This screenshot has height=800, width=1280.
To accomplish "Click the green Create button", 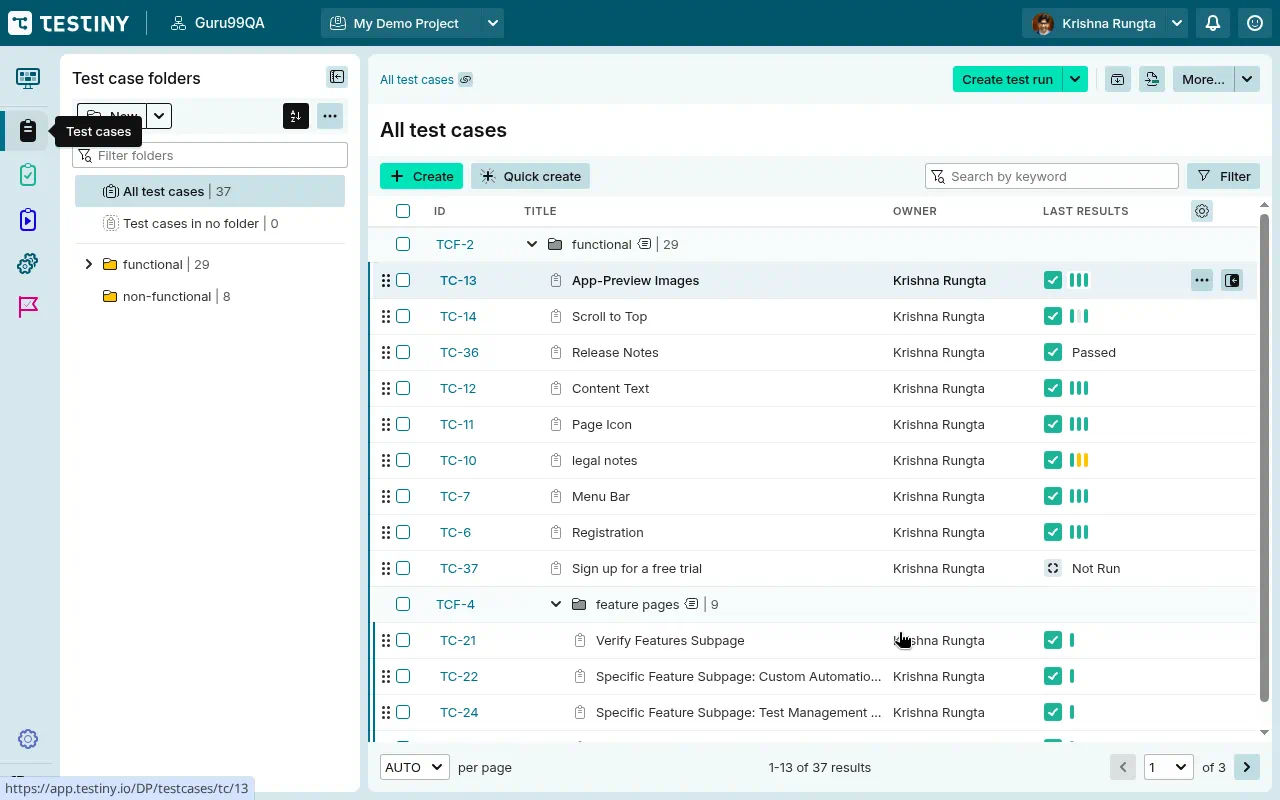I will click(421, 176).
